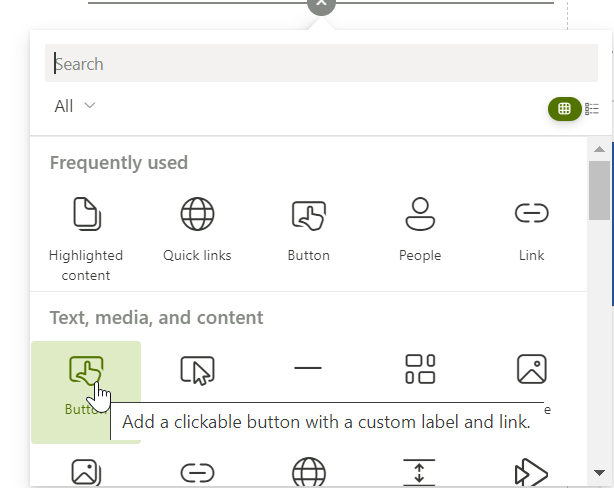Pick Link under Frequently used
614x488 pixels.
(531, 230)
